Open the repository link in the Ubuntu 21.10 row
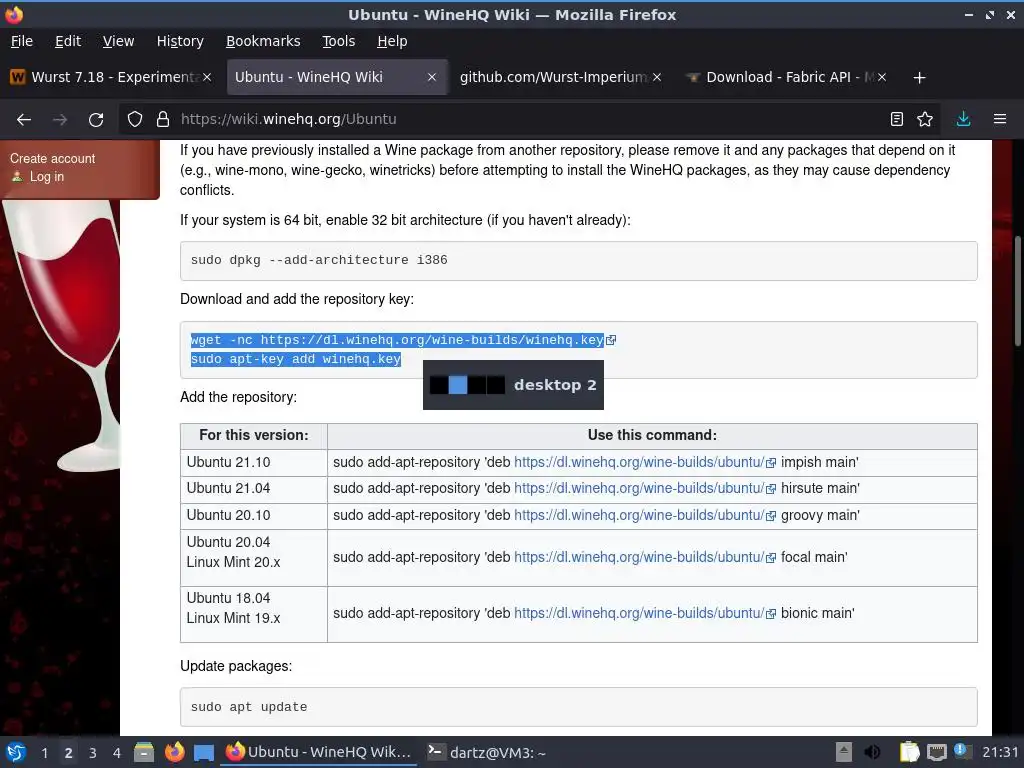 [x=639, y=462]
